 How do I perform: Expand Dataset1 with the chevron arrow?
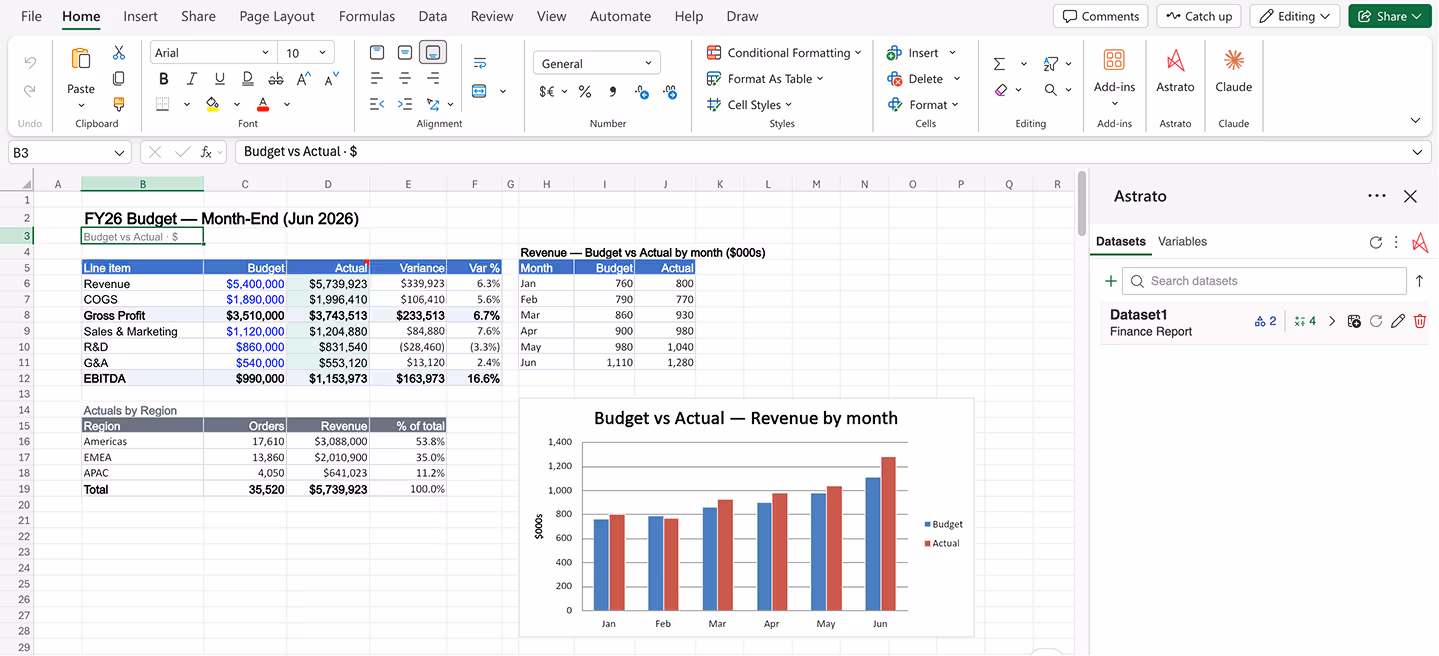1332,321
